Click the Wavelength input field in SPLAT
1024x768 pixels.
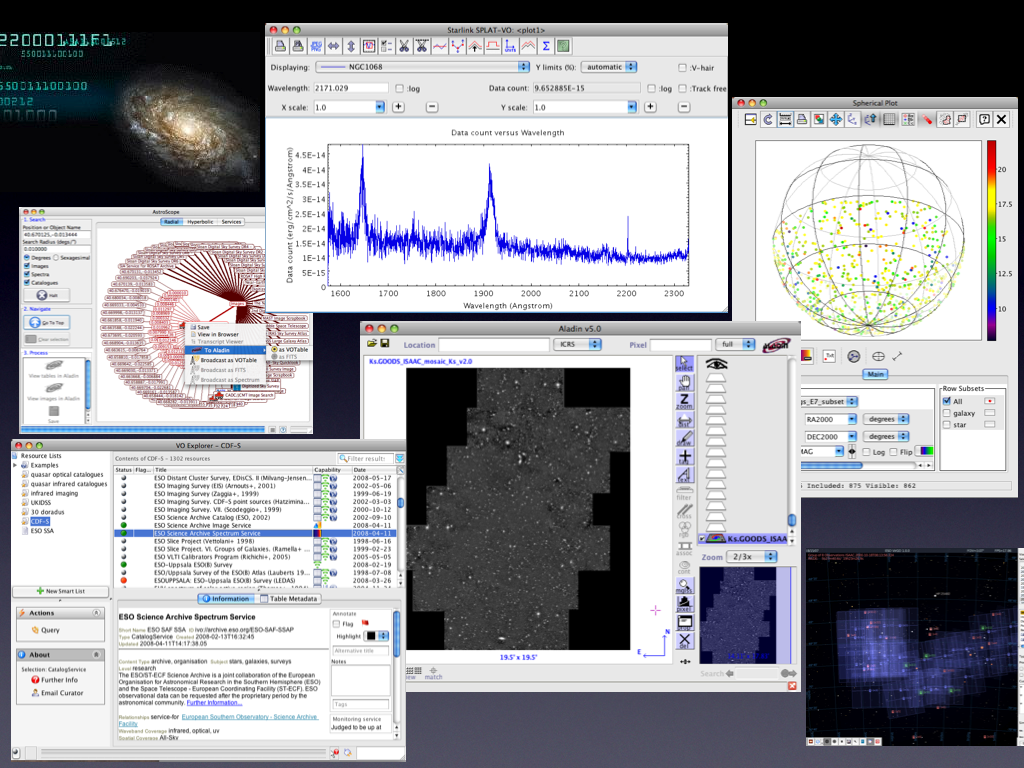click(351, 88)
